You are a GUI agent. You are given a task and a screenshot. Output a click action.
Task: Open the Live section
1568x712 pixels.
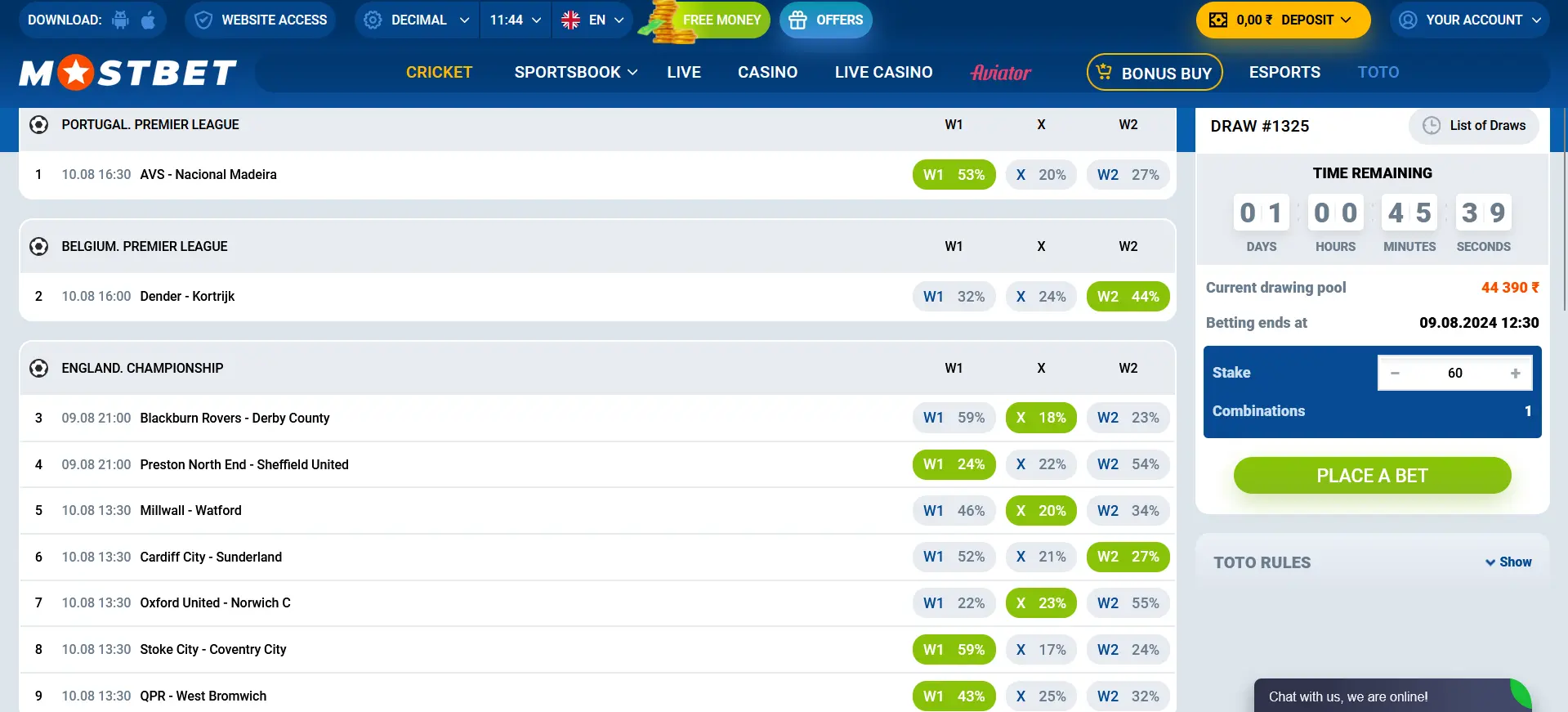tap(684, 73)
